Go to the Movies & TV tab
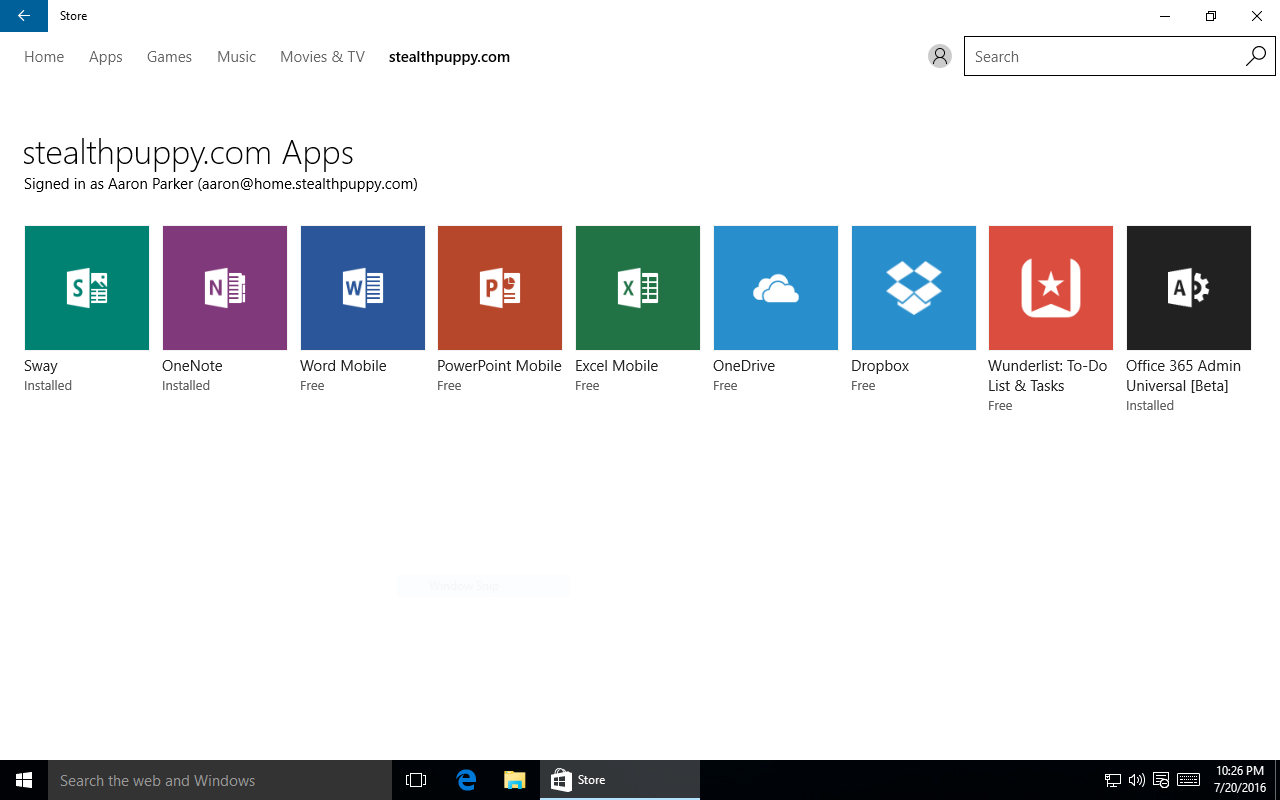The image size is (1280, 800). [322, 57]
